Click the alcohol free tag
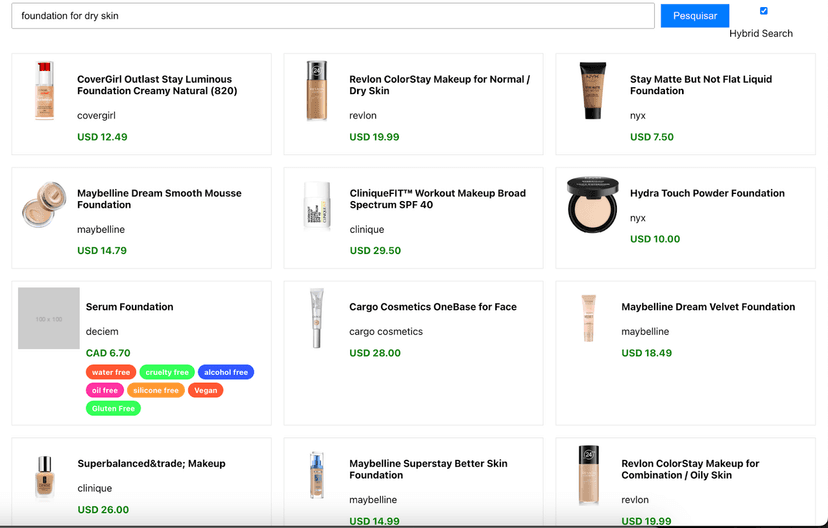This screenshot has width=828, height=528. click(226, 372)
